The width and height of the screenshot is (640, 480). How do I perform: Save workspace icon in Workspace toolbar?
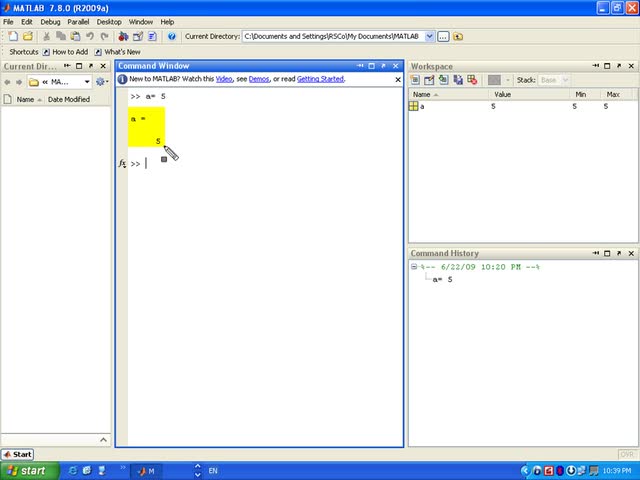click(x=458, y=80)
